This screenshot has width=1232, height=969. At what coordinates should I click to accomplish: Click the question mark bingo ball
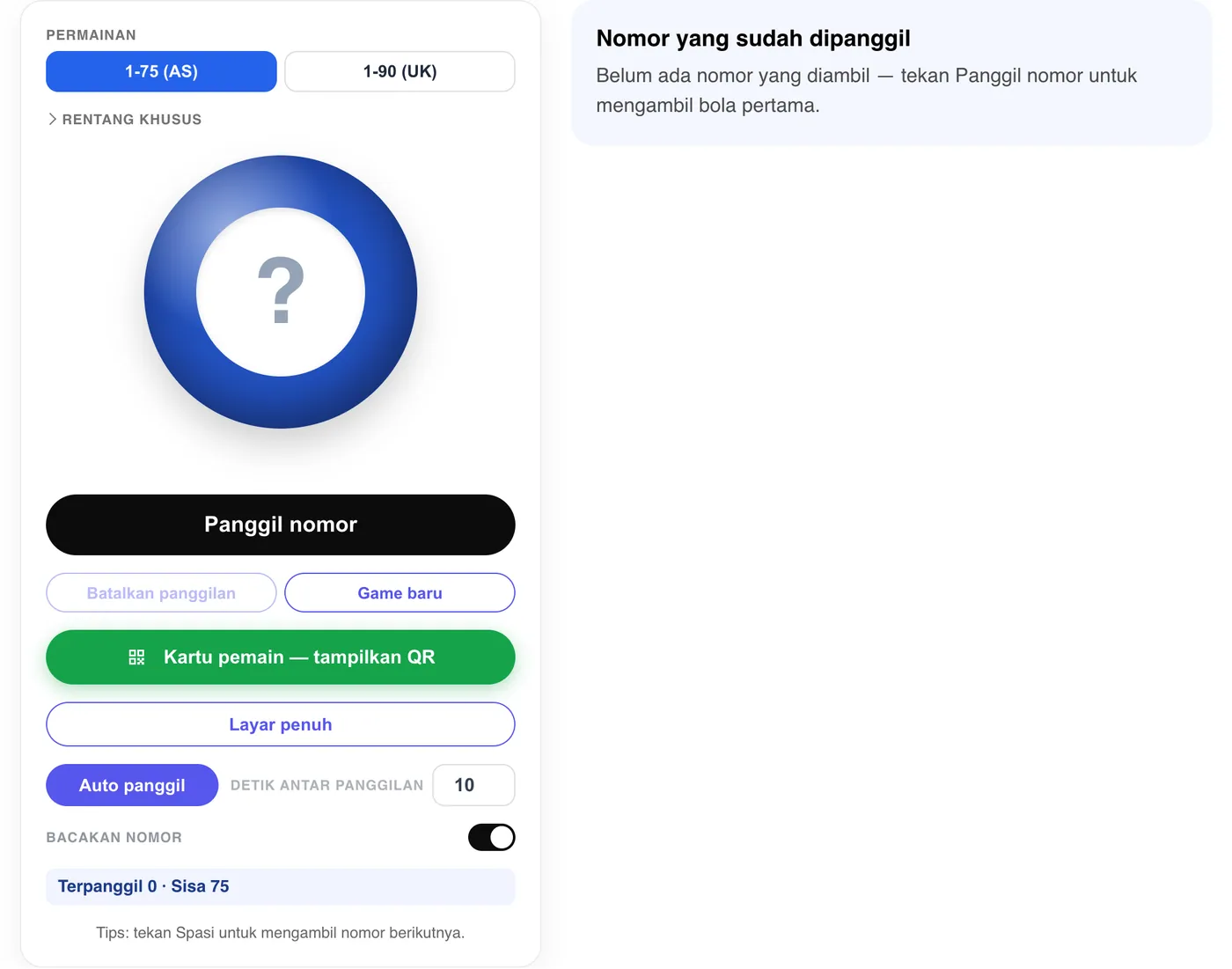pyautogui.click(x=281, y=292)
